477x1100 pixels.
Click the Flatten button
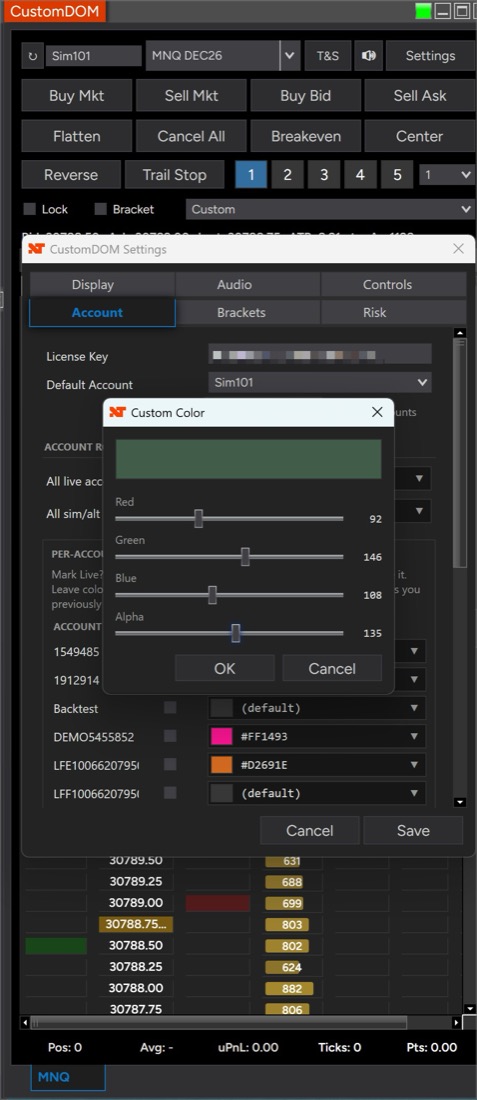pyautogui.click(x=76, y=136)
